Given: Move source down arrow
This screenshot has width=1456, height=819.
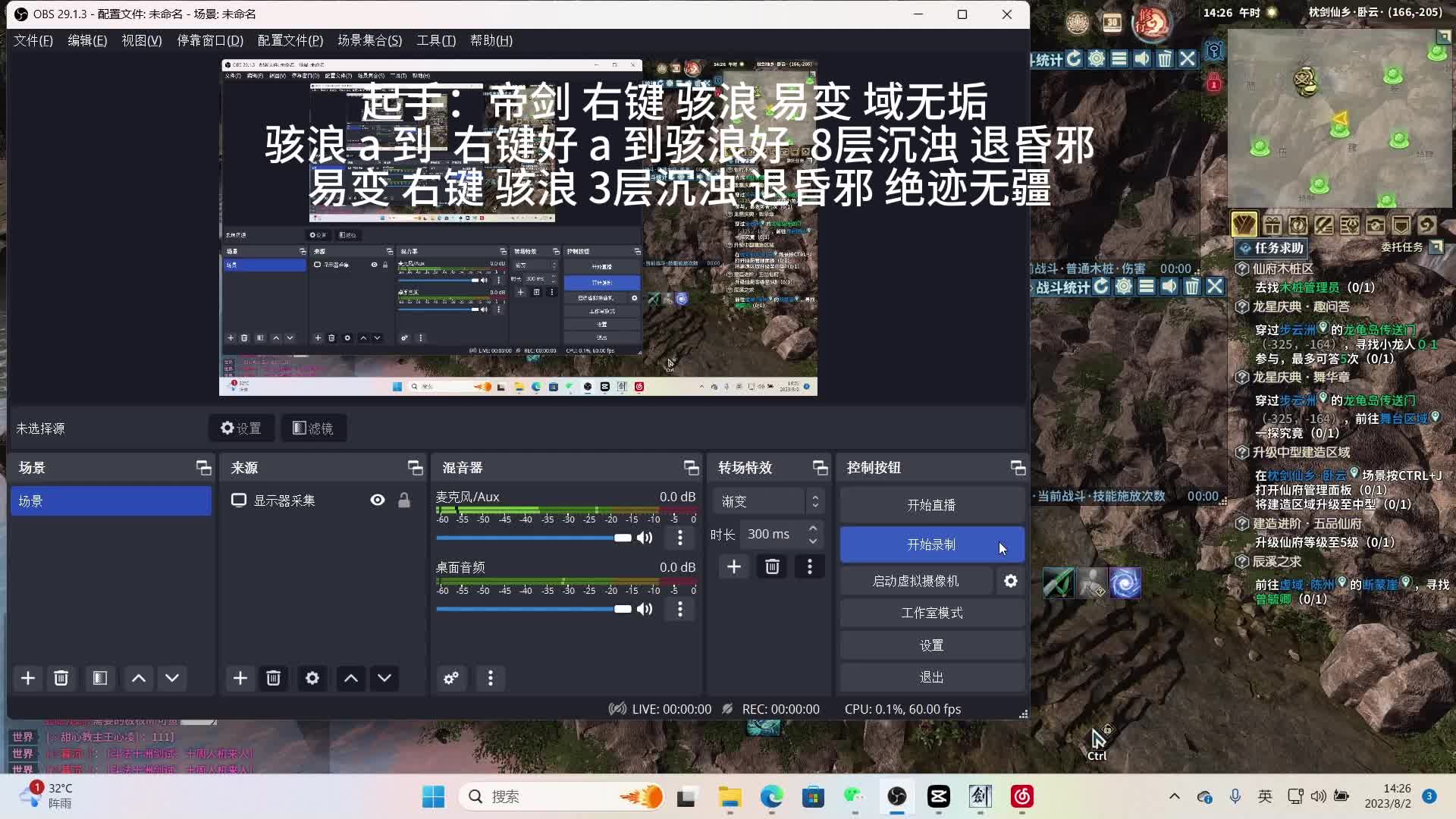Looking at the screenshot, I should point(384,678).
